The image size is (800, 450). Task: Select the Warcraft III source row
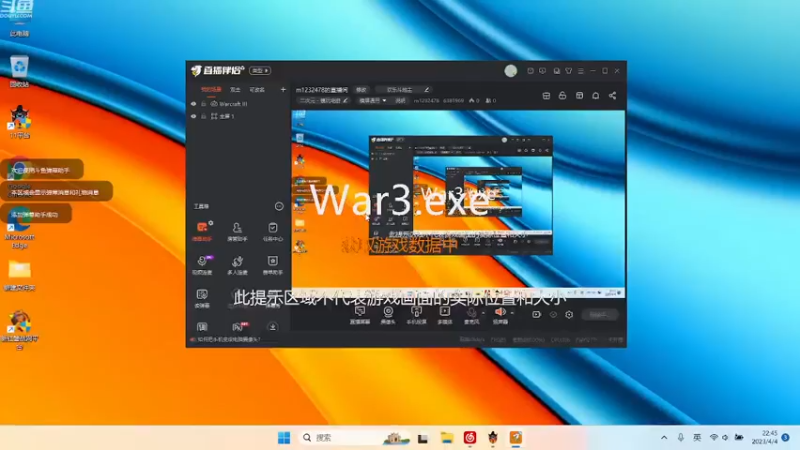[238, 104]
